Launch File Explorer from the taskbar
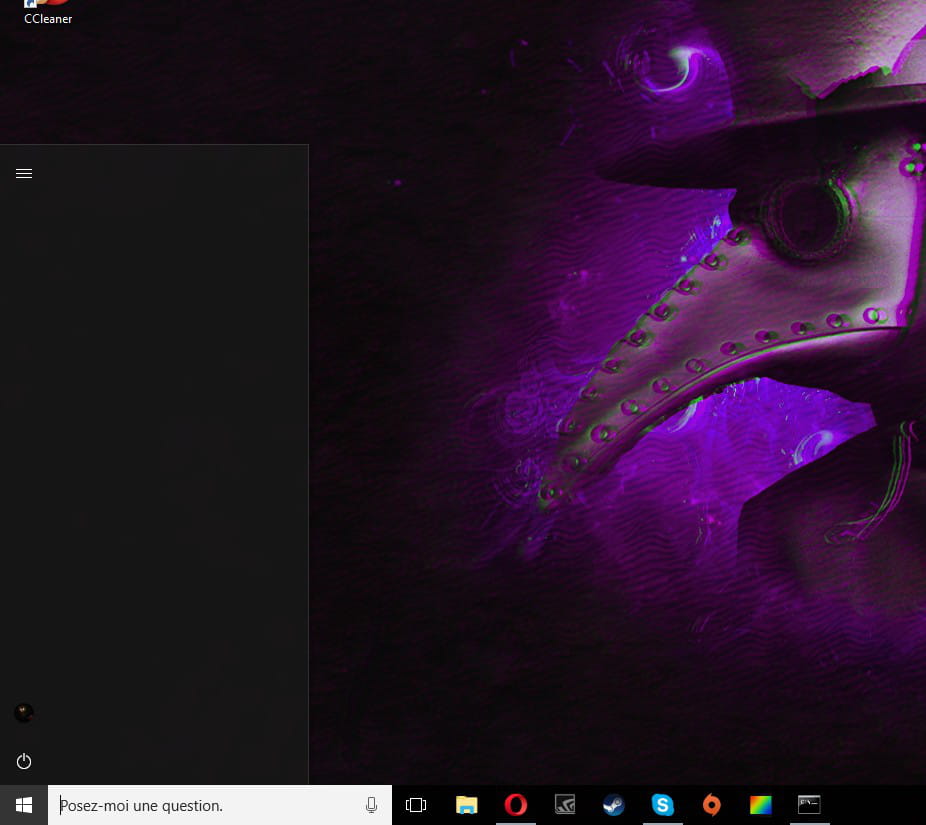926x825 pixels. tap(466, 805)
